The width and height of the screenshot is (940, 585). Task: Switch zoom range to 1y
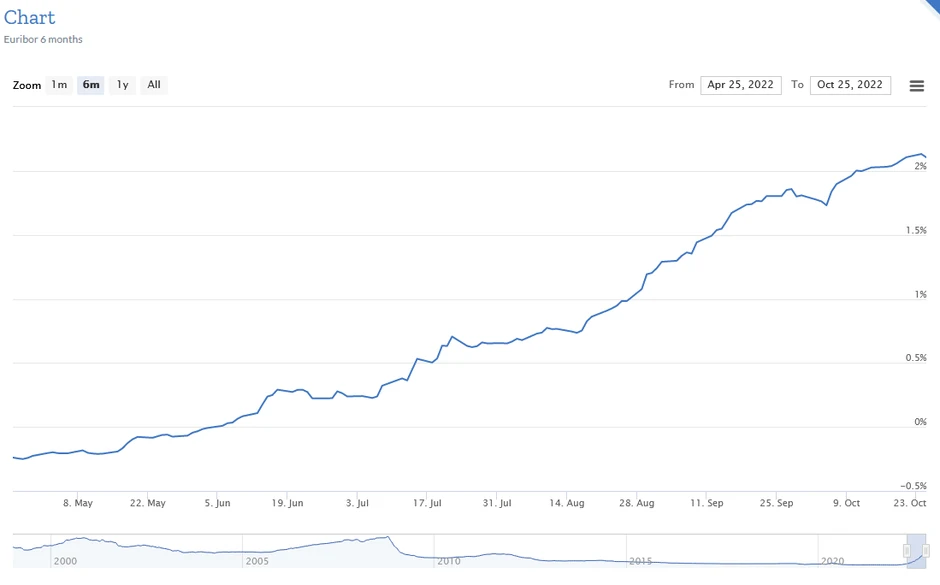122,85
